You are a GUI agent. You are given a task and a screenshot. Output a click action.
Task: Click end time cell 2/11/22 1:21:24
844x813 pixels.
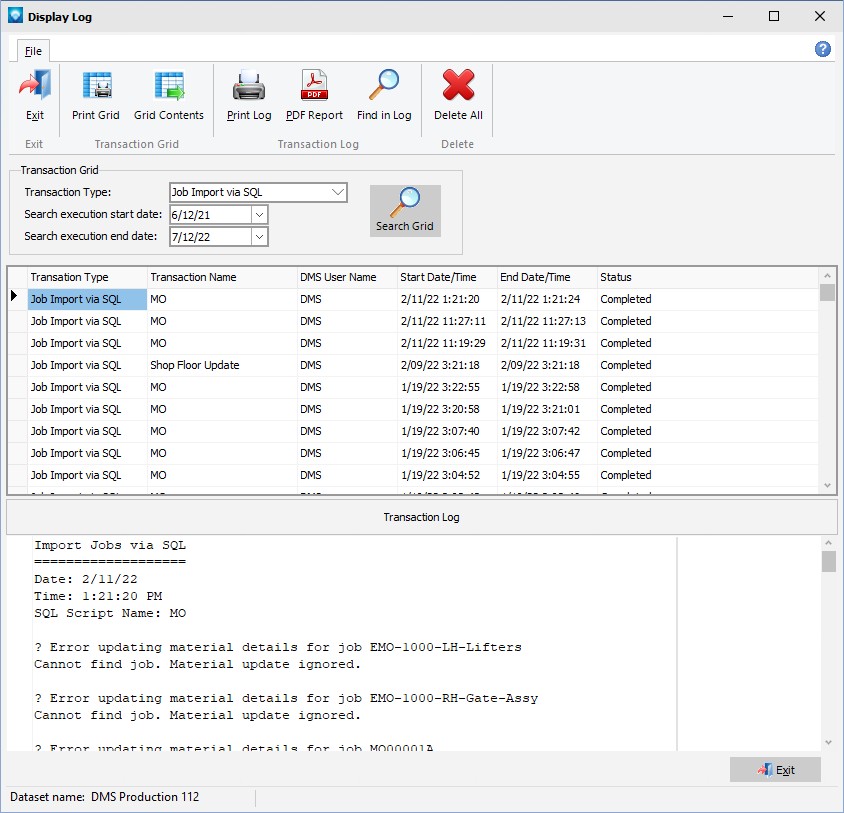pos(547,299)
